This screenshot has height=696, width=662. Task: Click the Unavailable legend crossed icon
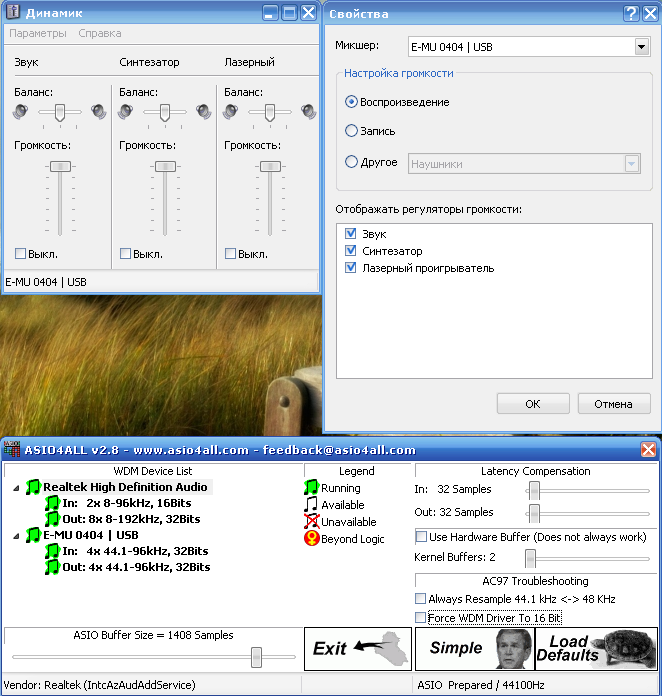(x=312, y=521)
